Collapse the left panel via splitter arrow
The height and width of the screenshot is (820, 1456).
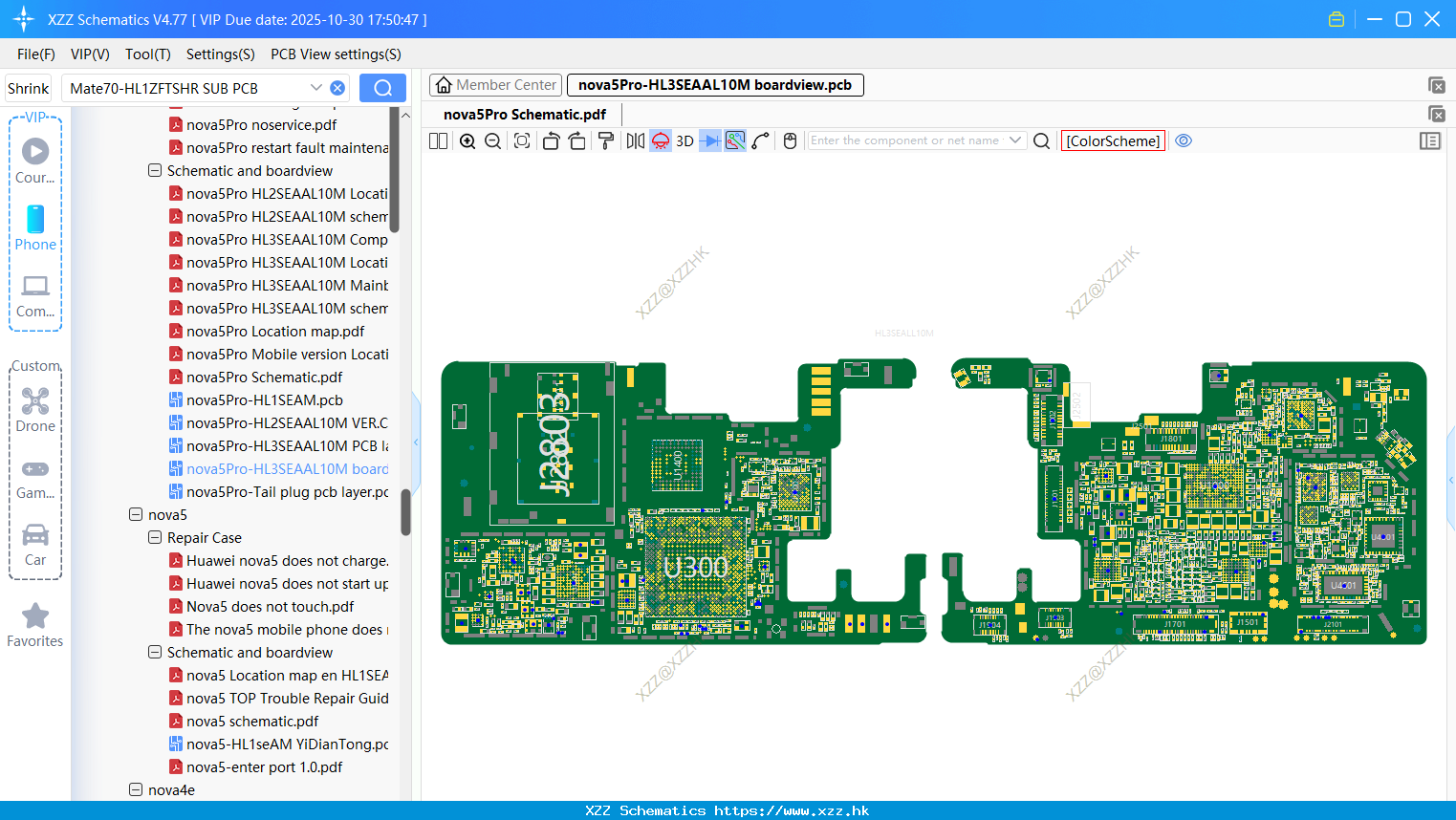pyautogui.click(x=416, y=442)
